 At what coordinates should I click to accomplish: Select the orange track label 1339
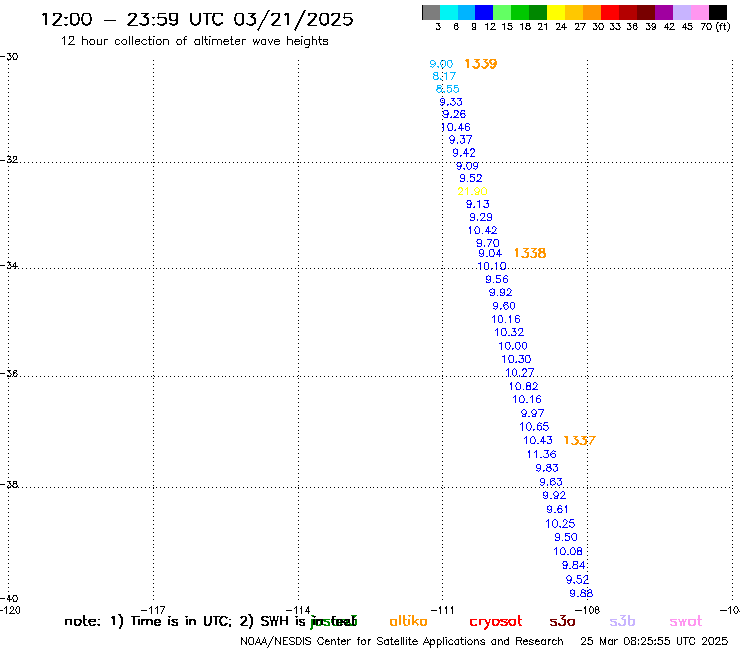pos(480,64)
